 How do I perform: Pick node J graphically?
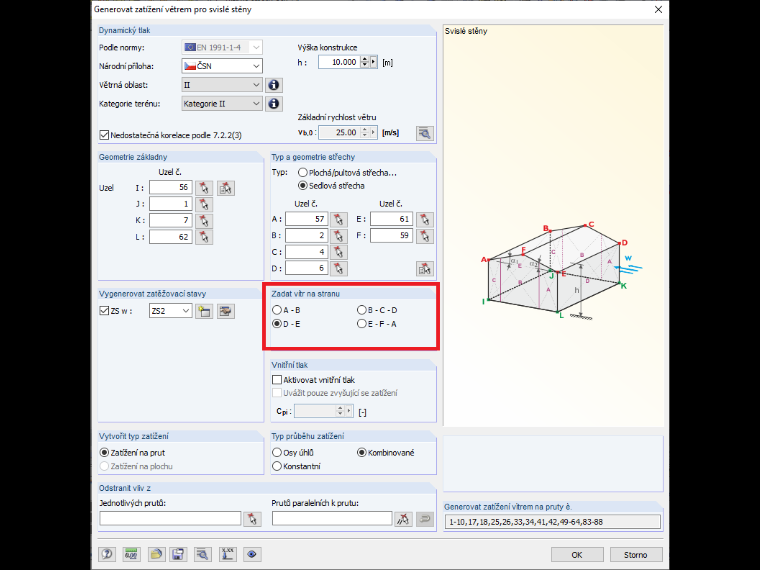click(204, 204)
